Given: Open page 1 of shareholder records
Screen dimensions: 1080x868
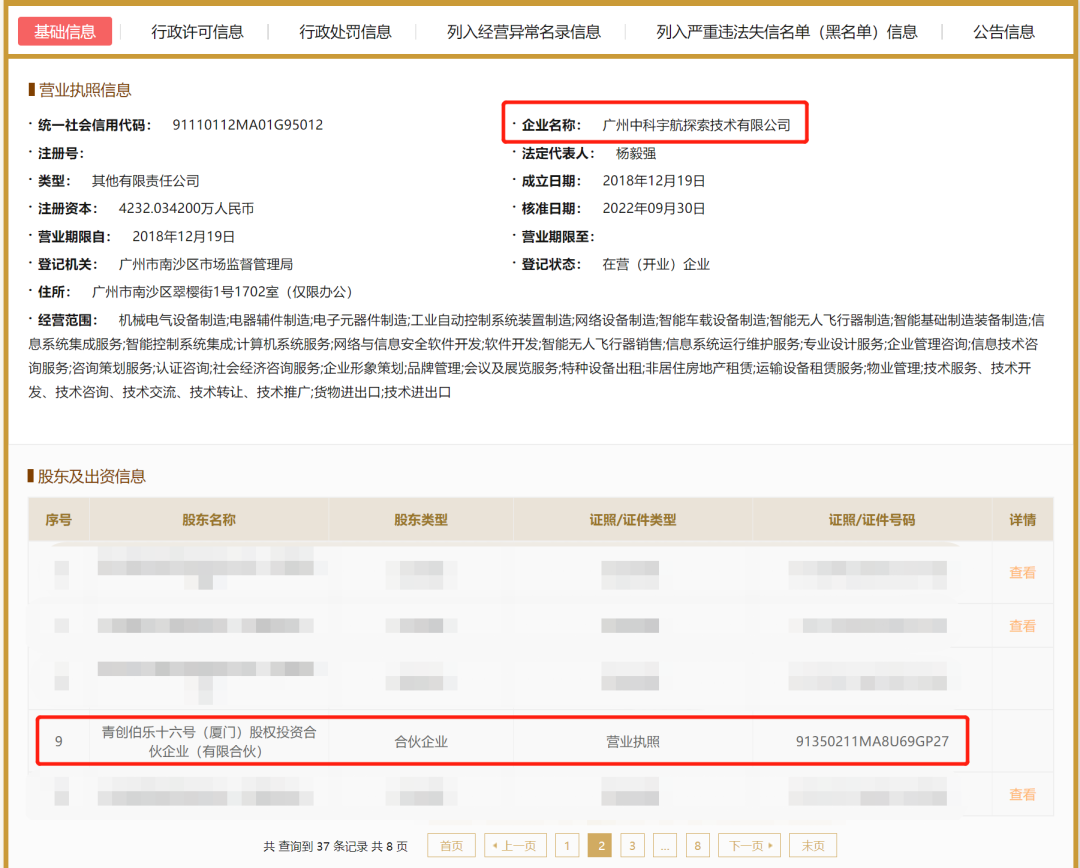Looking at the screenshot, I should [567, 845].
